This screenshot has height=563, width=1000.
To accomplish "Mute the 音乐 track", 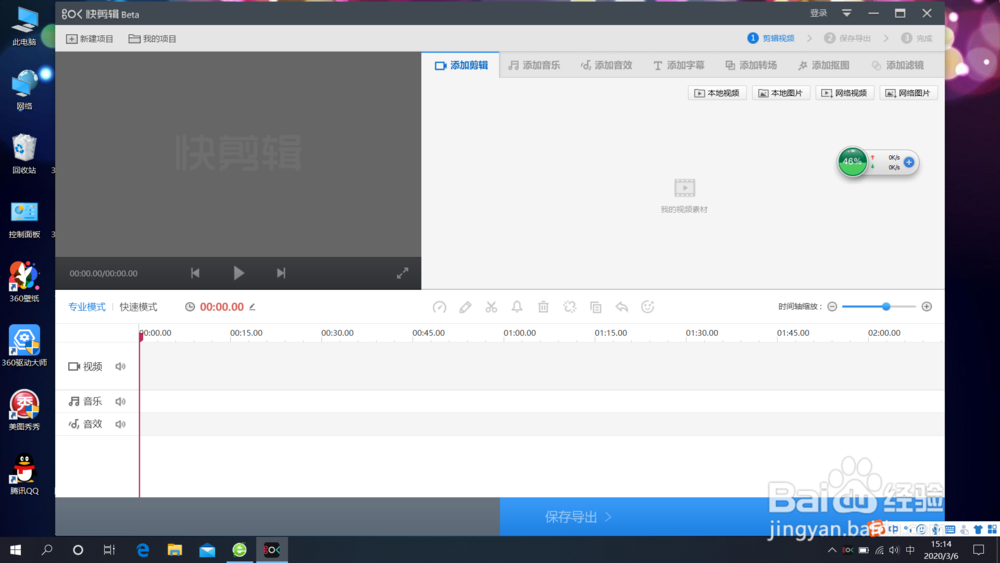I will click(121, 402).
